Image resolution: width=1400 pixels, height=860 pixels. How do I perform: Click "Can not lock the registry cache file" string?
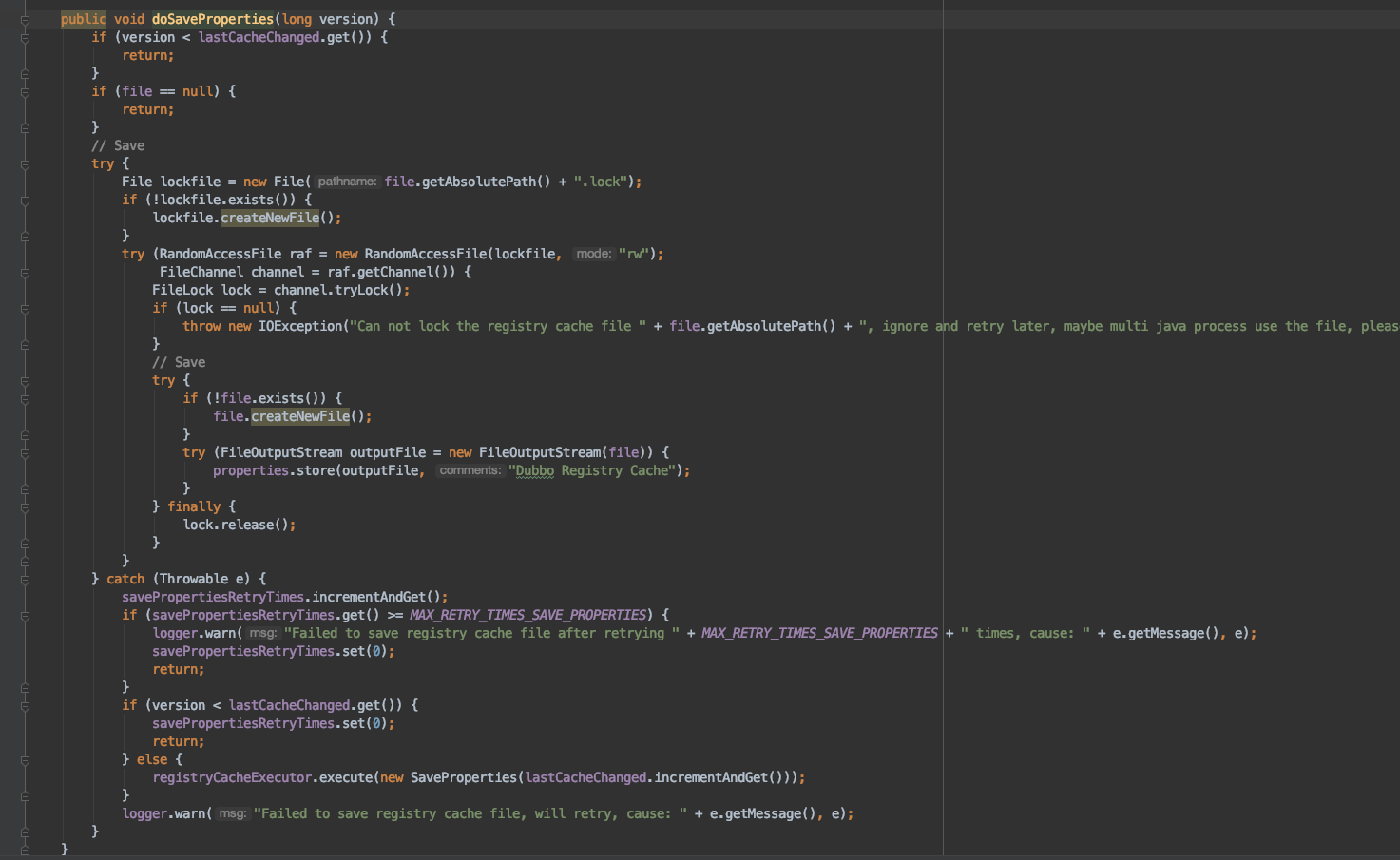(498, 326)
